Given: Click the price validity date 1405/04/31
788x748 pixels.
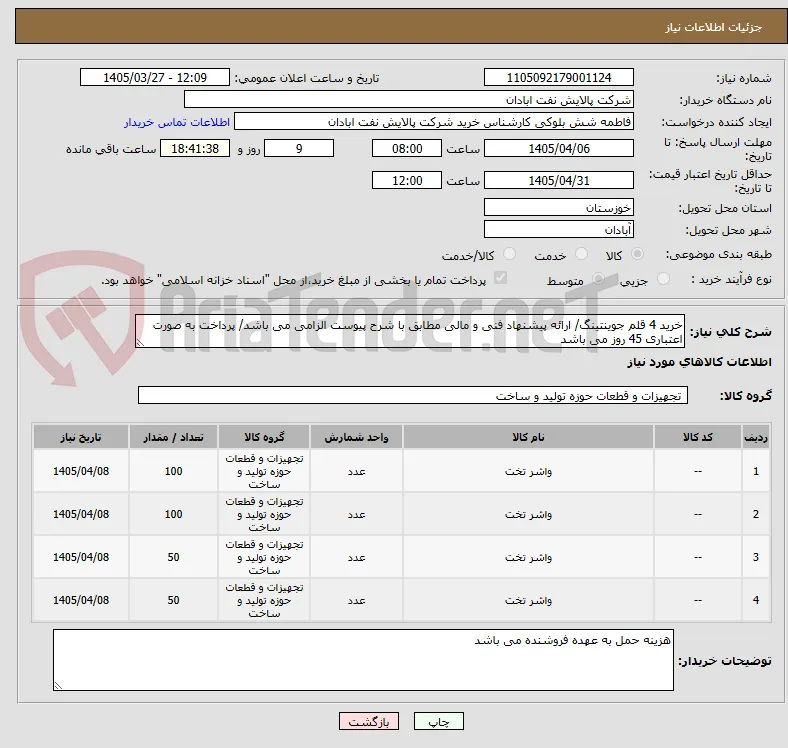Looking at the screenshot, I should tap(558, 180).
